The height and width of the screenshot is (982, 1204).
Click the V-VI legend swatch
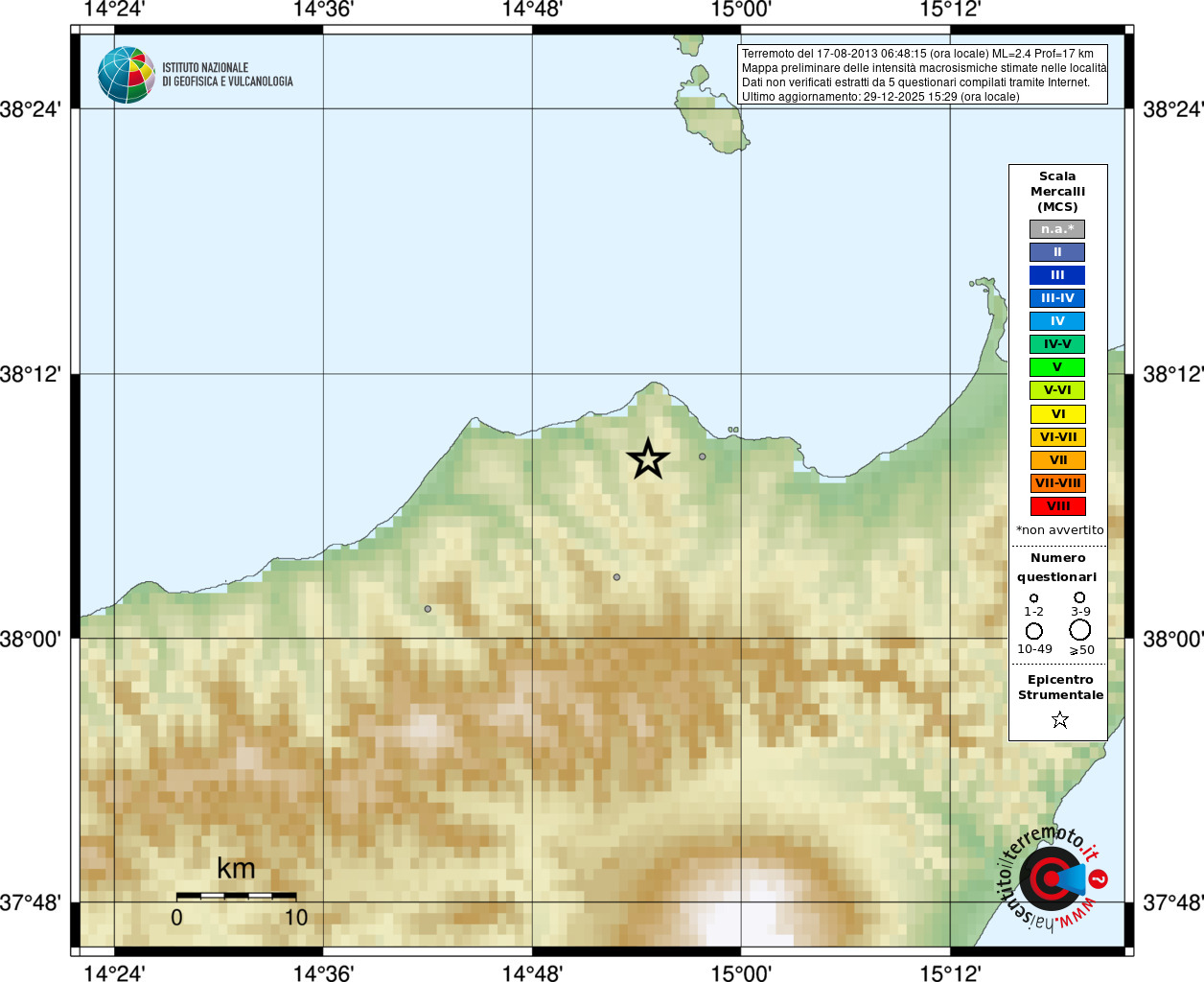coord(1057,390)
